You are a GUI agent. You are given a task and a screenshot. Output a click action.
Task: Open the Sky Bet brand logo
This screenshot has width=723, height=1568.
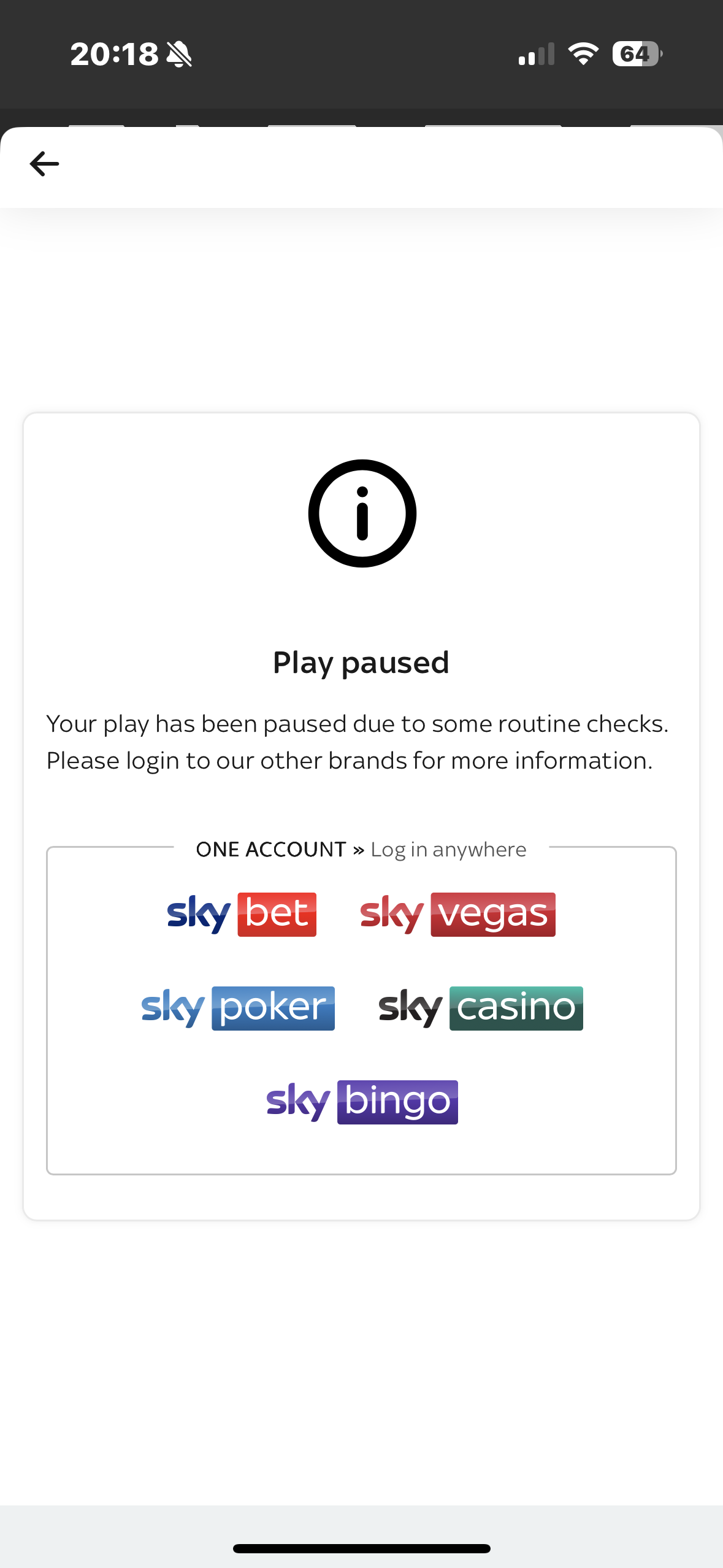(x=241, y=913)
